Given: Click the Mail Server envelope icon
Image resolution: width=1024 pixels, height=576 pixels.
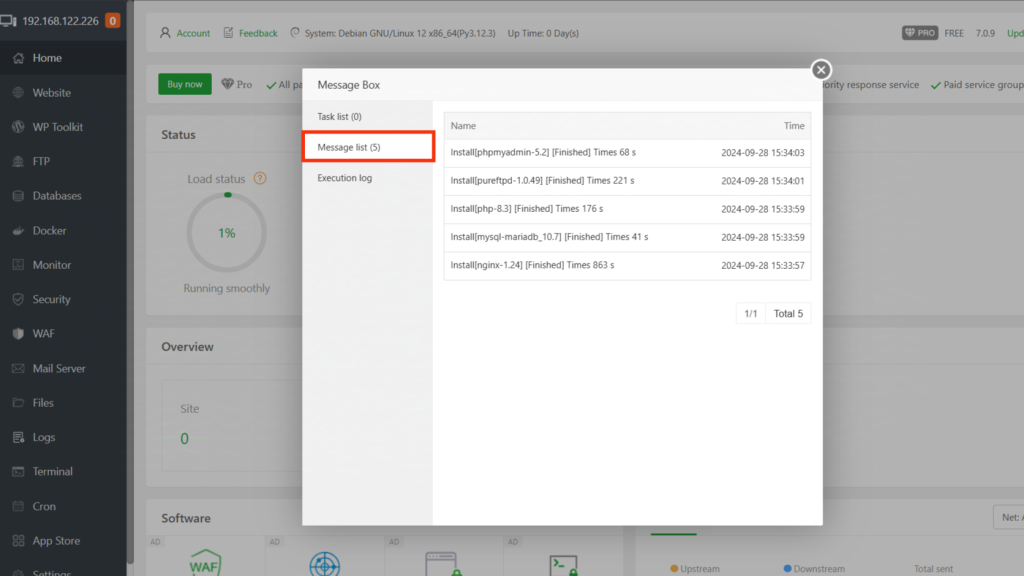Looking at the screenshot, I should [18, 368].
